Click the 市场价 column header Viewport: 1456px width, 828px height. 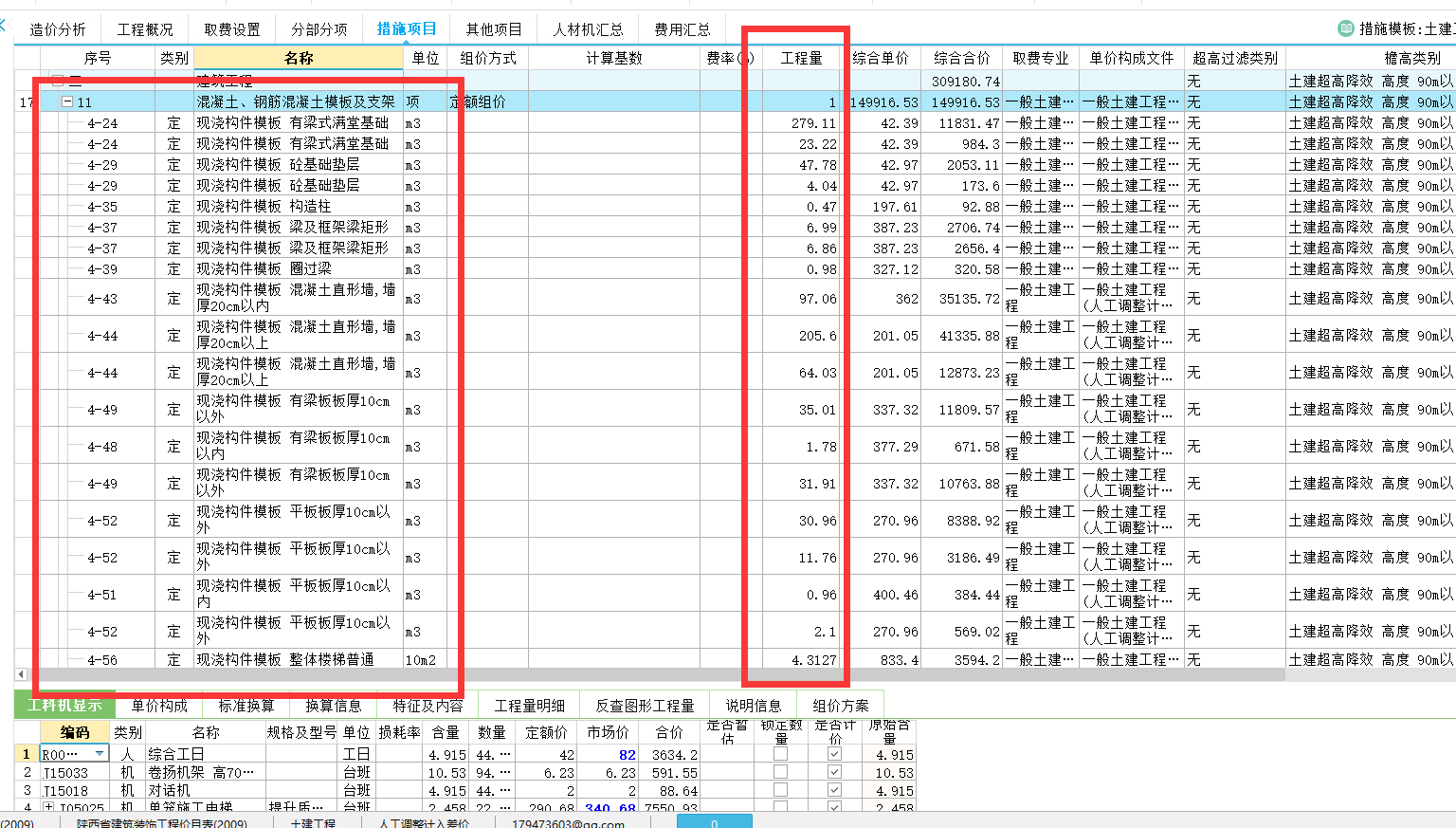pyautogui.click(x=608, y=732)
